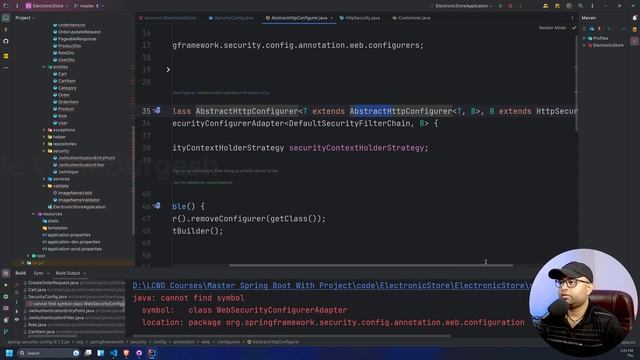
Task: Switch to the Customizer.java tab
Action: (x=411, y=18)
